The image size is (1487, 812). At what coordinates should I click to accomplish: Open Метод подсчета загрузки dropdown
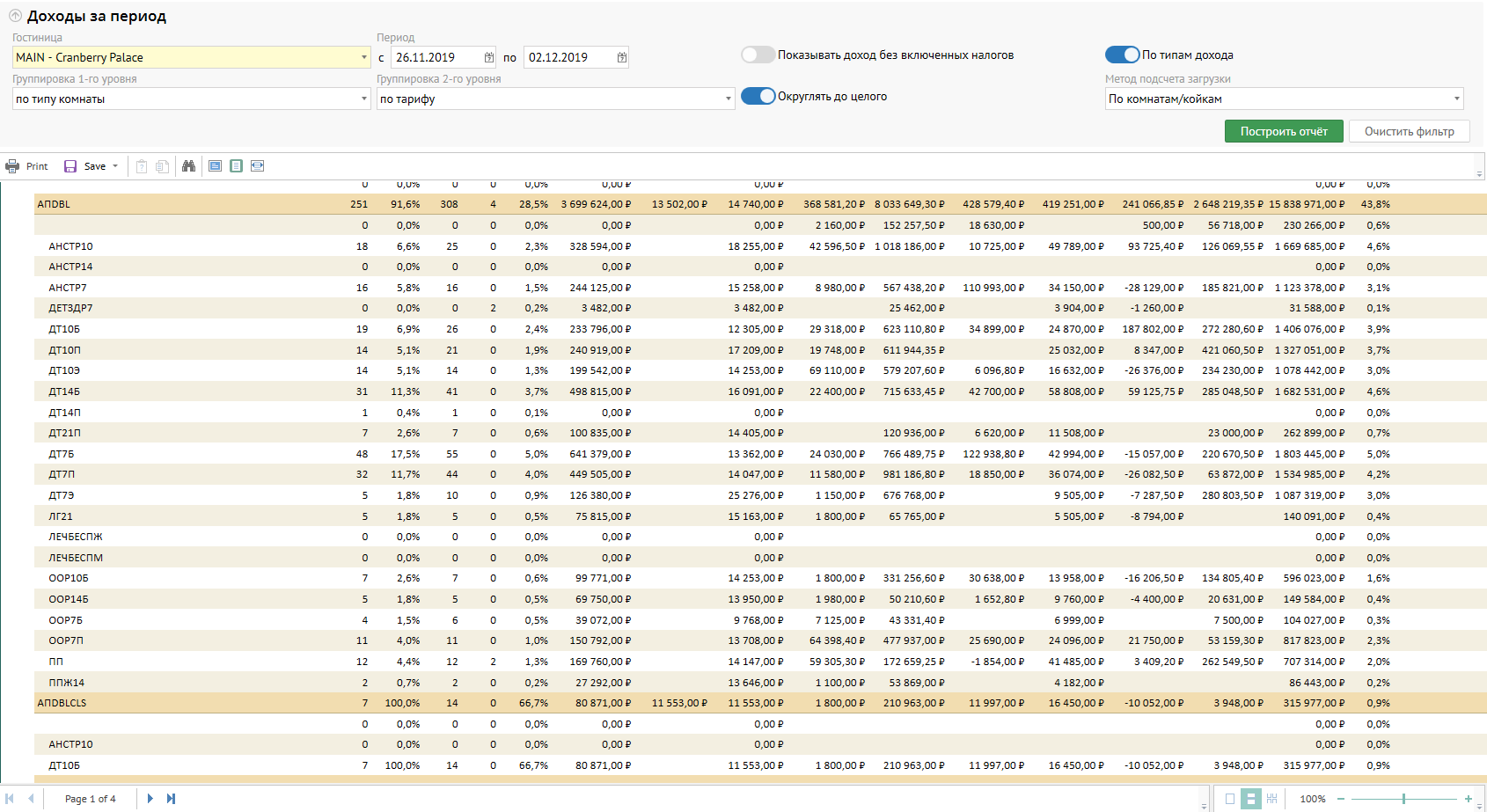click(1457, 99)
